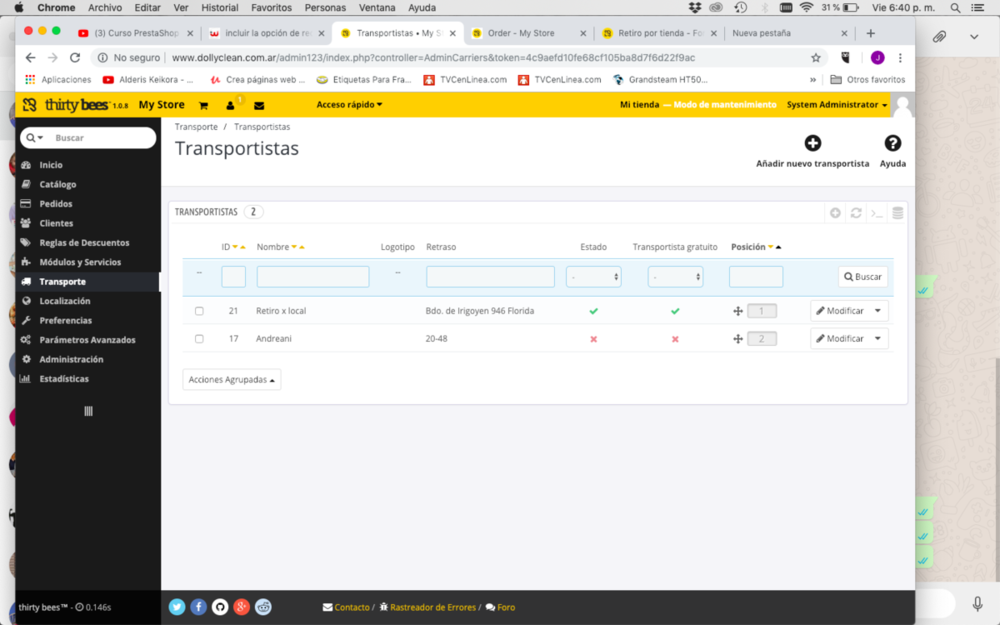Viewport: 1000px width, 625px height.
Task: Toggle Estado status for Andreani
Action: point(593,339)
